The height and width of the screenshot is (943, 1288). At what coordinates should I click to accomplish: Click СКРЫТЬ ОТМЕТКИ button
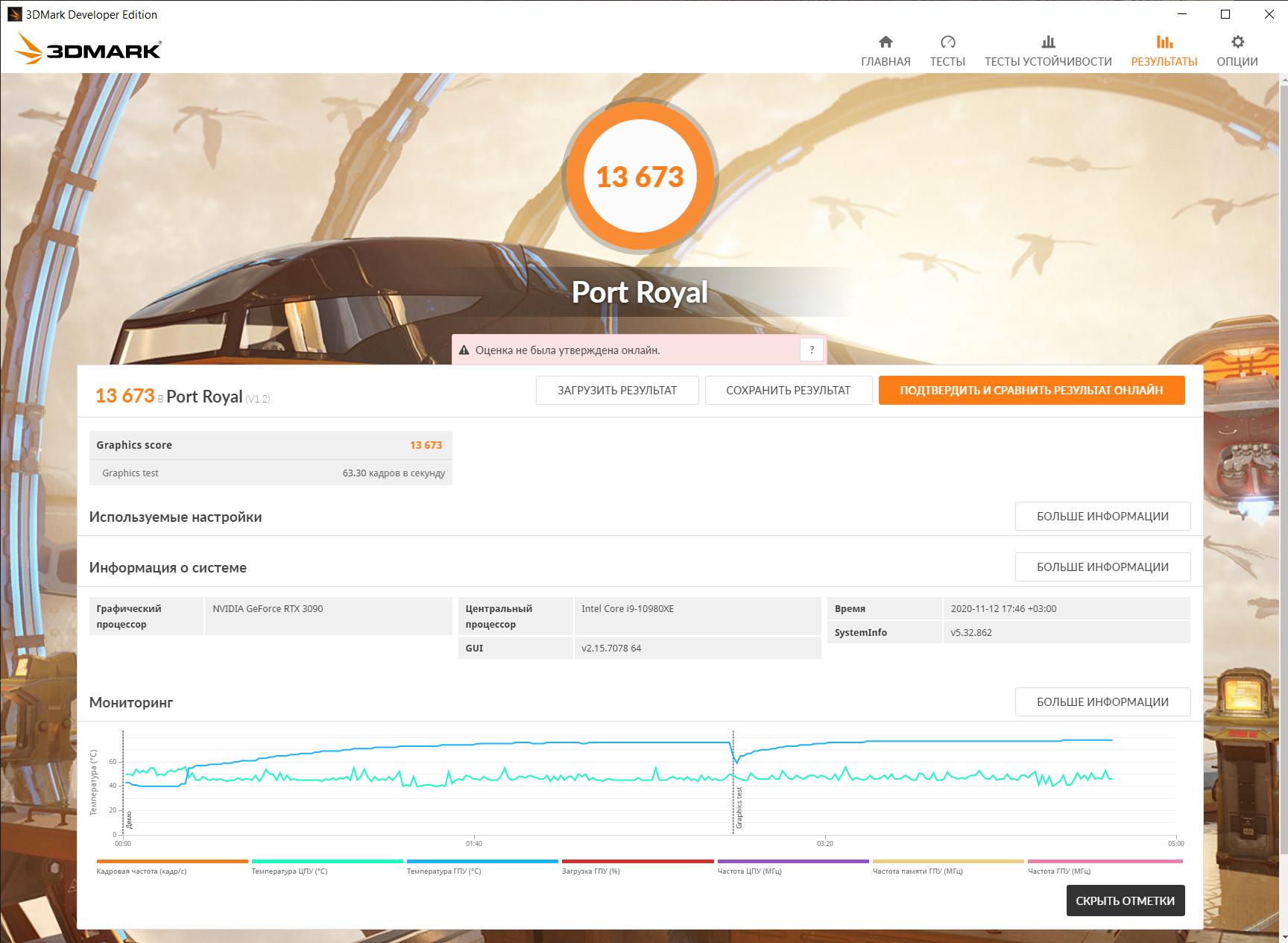[1126, 901]
